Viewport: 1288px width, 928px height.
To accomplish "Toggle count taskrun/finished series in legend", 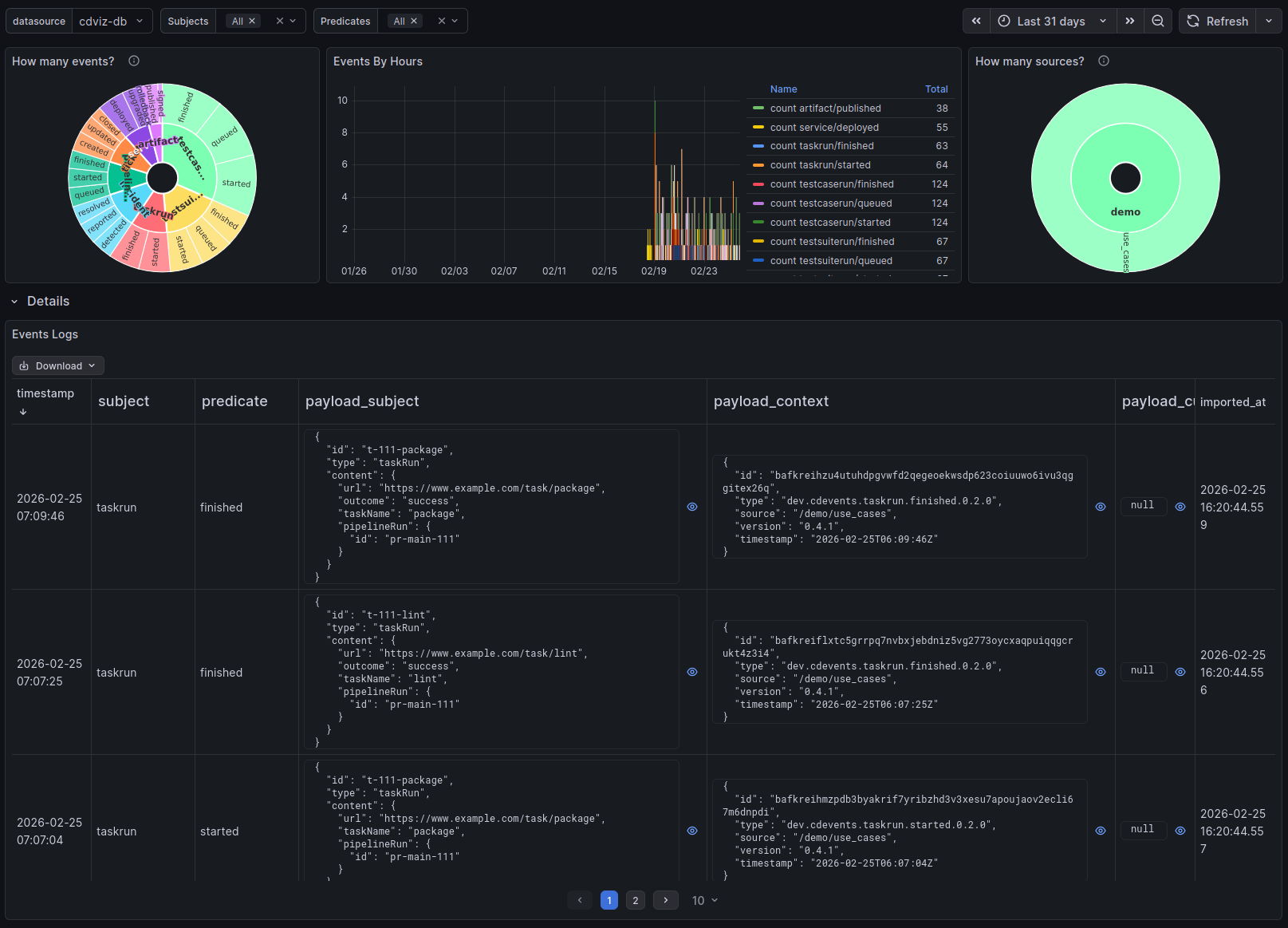I will [x=822, y=146].
